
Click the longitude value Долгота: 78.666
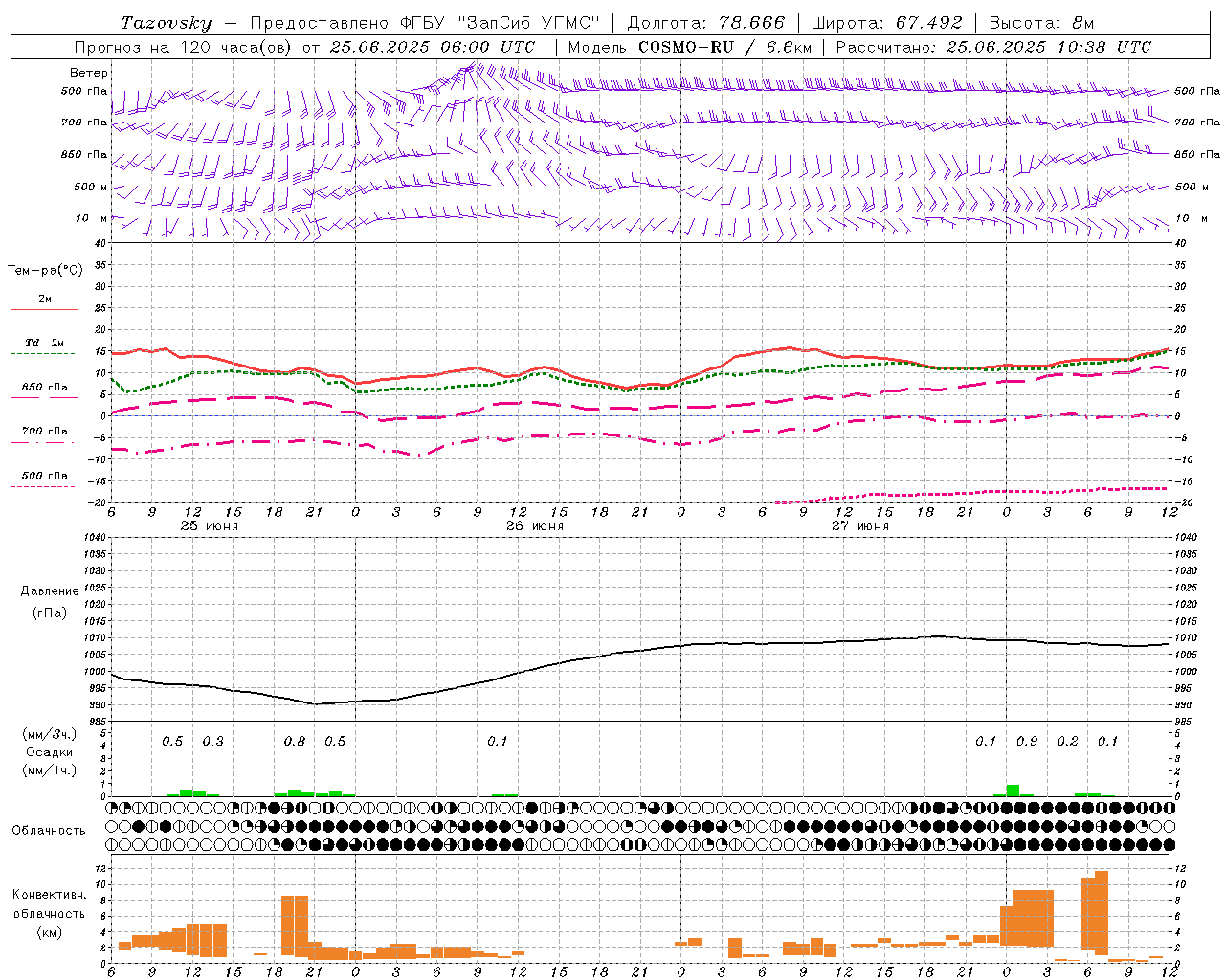point(705,23)
